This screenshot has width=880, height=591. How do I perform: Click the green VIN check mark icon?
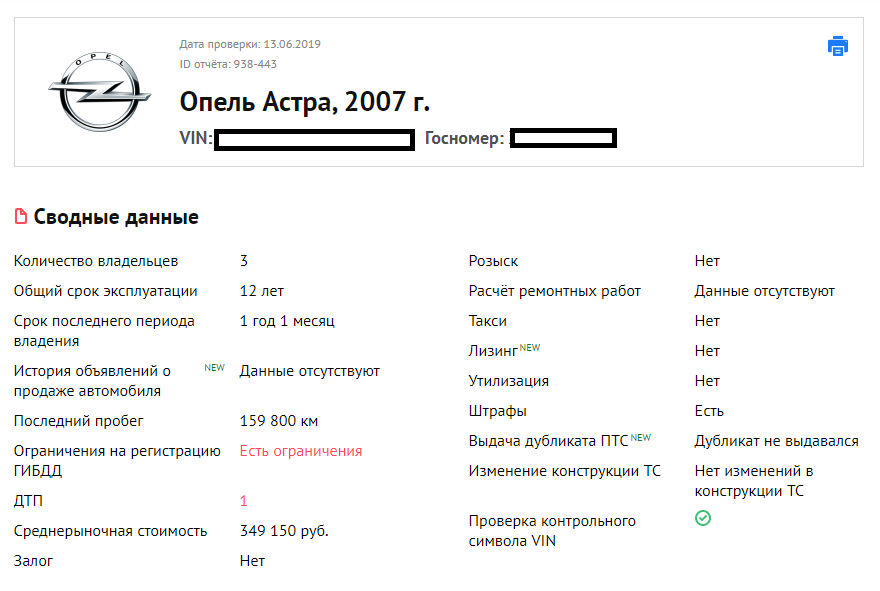point(703,518)
